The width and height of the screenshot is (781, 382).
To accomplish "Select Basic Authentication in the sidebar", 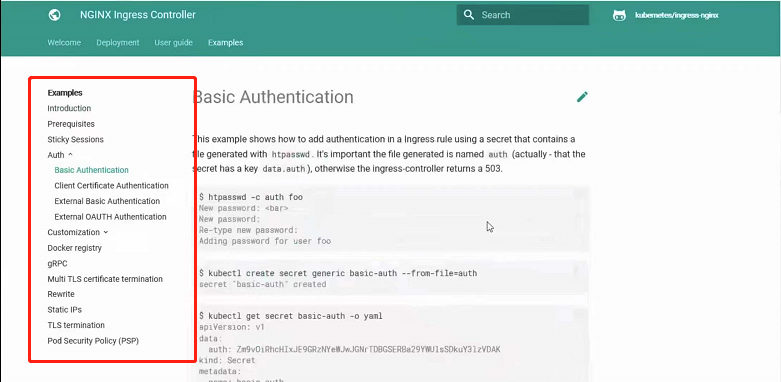I will pyautogui.click(x=92, y=170).
